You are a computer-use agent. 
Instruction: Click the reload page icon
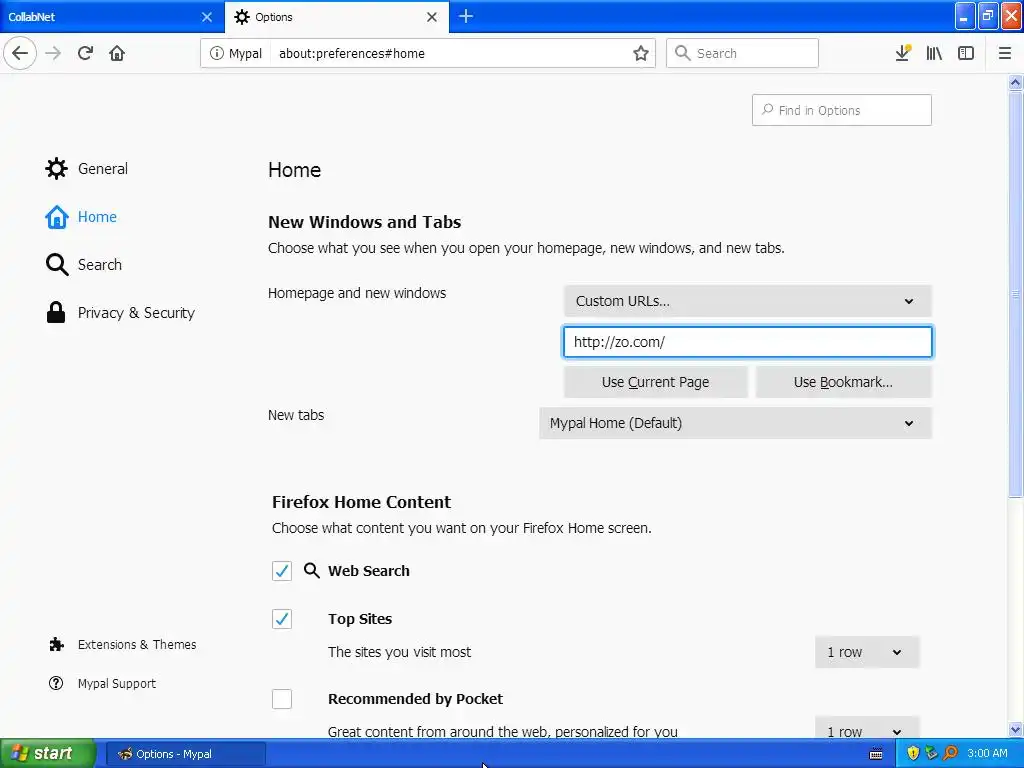(85, 53)
